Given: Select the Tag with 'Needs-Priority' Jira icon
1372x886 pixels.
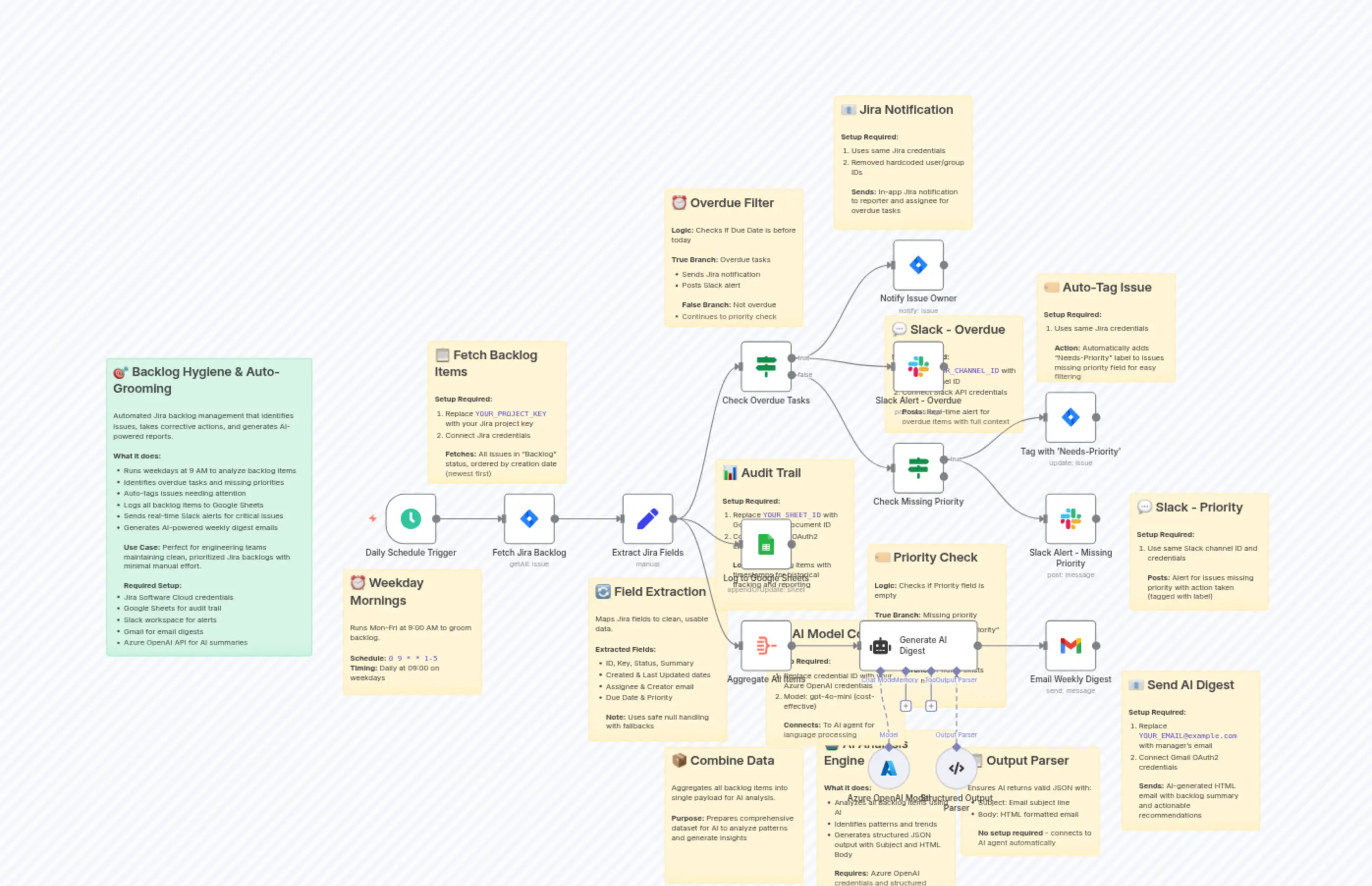Looking at the screenshot, I should pos(1070,418).
